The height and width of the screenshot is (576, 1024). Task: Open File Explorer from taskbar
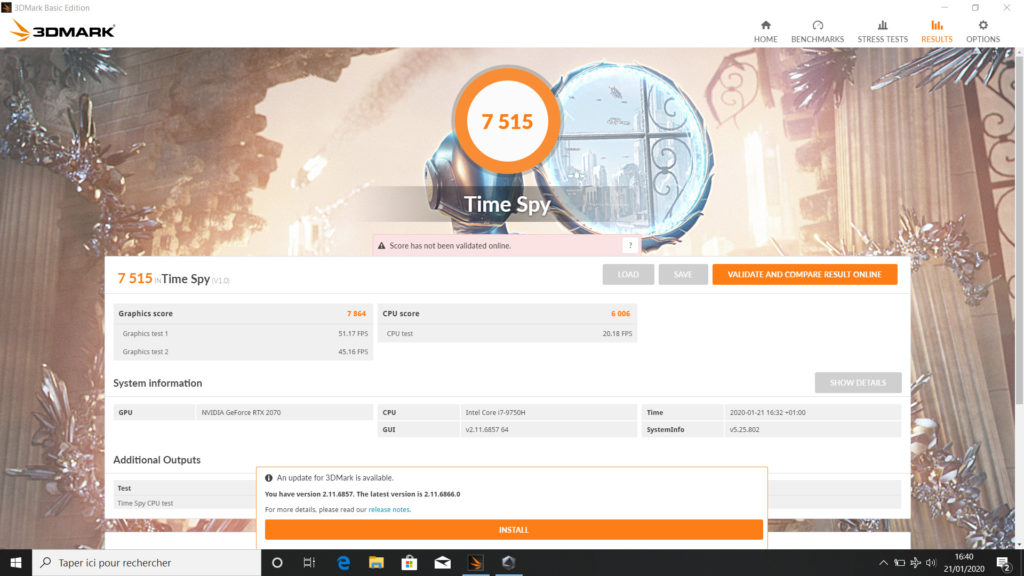pos(376,562)
